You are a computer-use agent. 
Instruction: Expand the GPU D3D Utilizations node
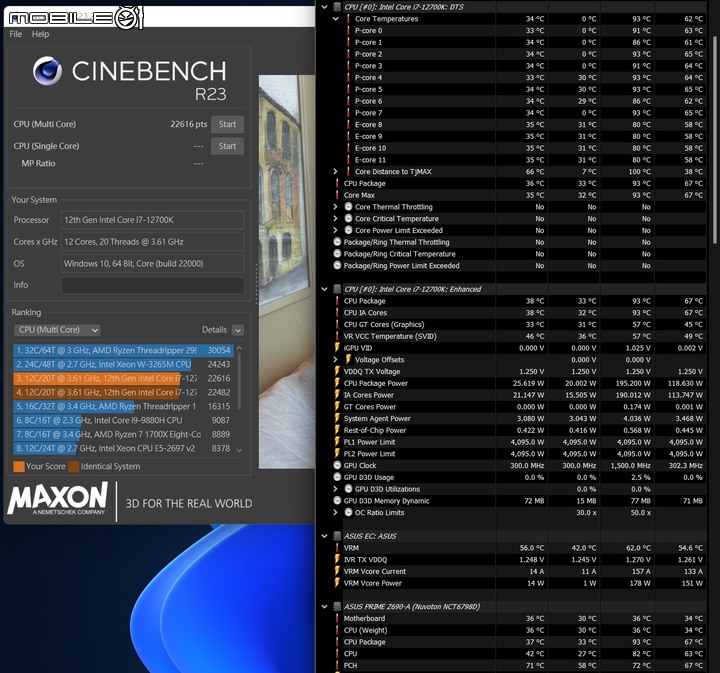tap(335, 489)
